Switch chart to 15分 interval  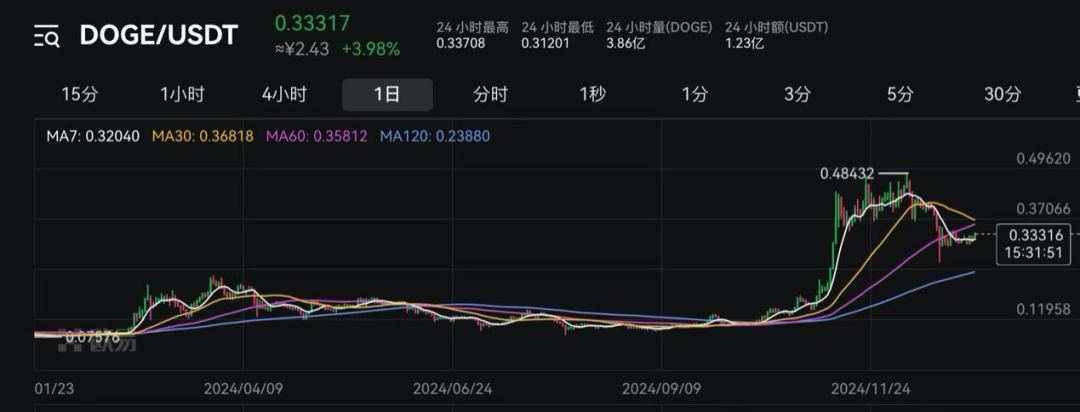pos(79,95)
